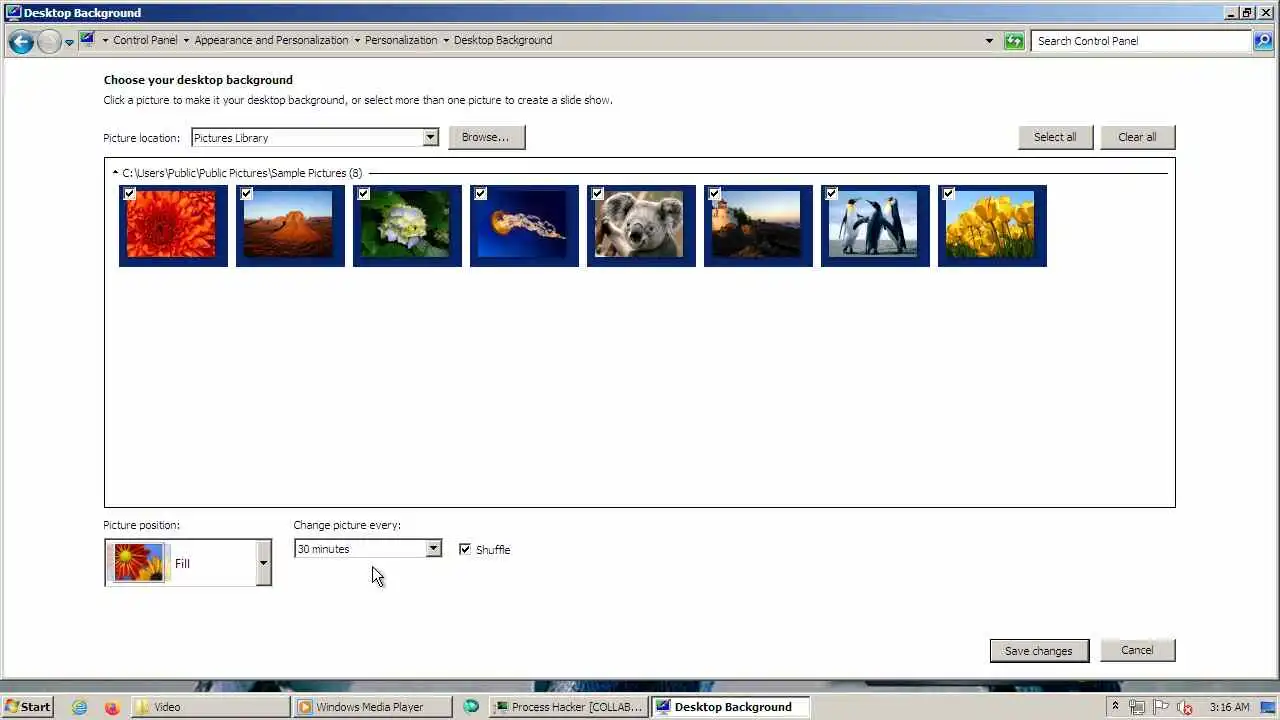Select the hydrangea thumbnail

(x=407, y=226)
